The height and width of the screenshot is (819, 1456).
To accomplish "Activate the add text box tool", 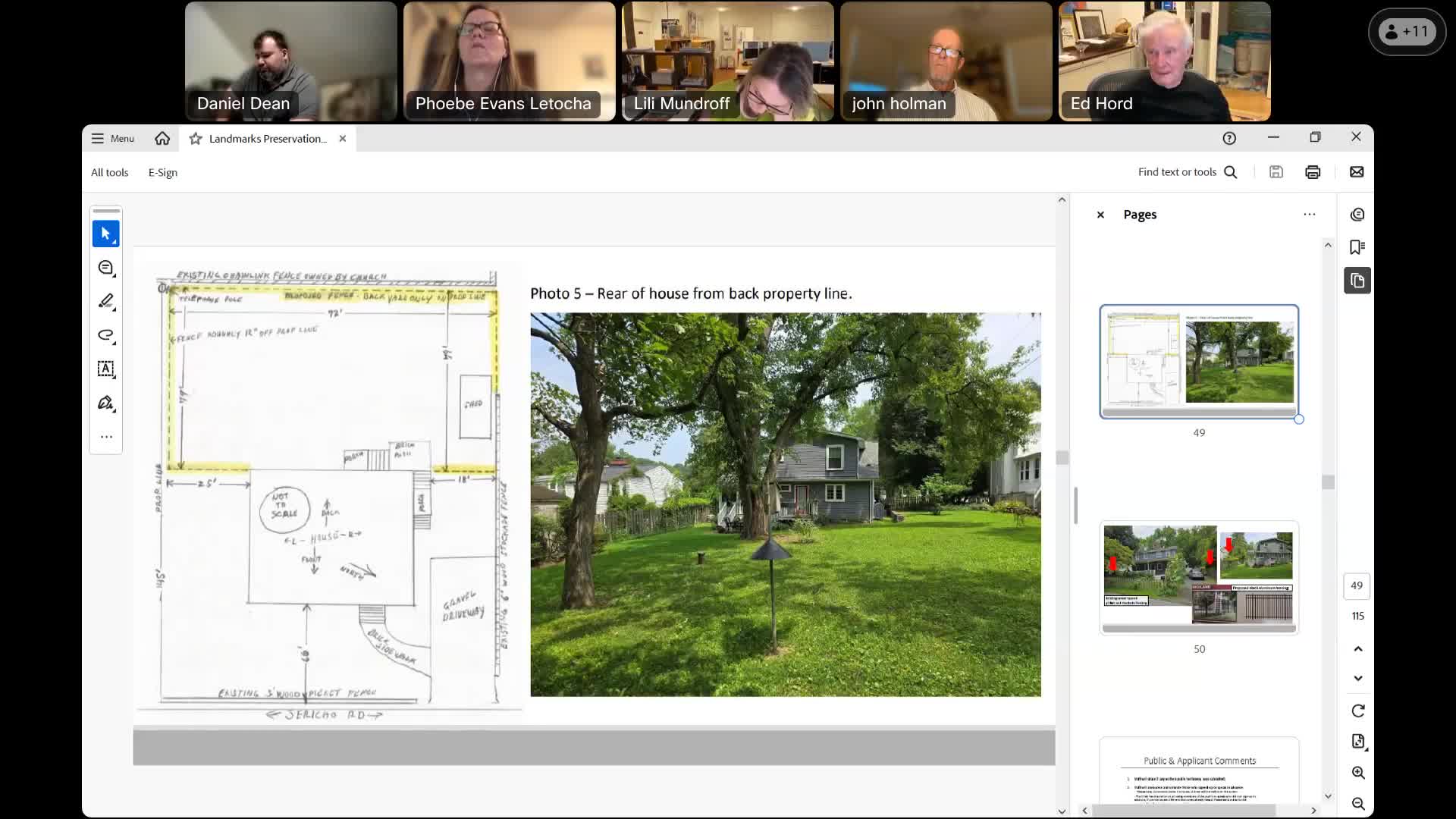I will (105, 369).
